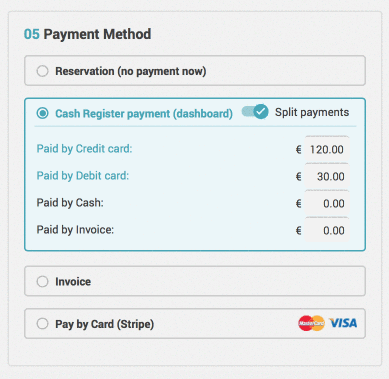Viewport: 389px width, 379px height.
Task: Select the Invoice radio button
Action: [x=42, y=281]
